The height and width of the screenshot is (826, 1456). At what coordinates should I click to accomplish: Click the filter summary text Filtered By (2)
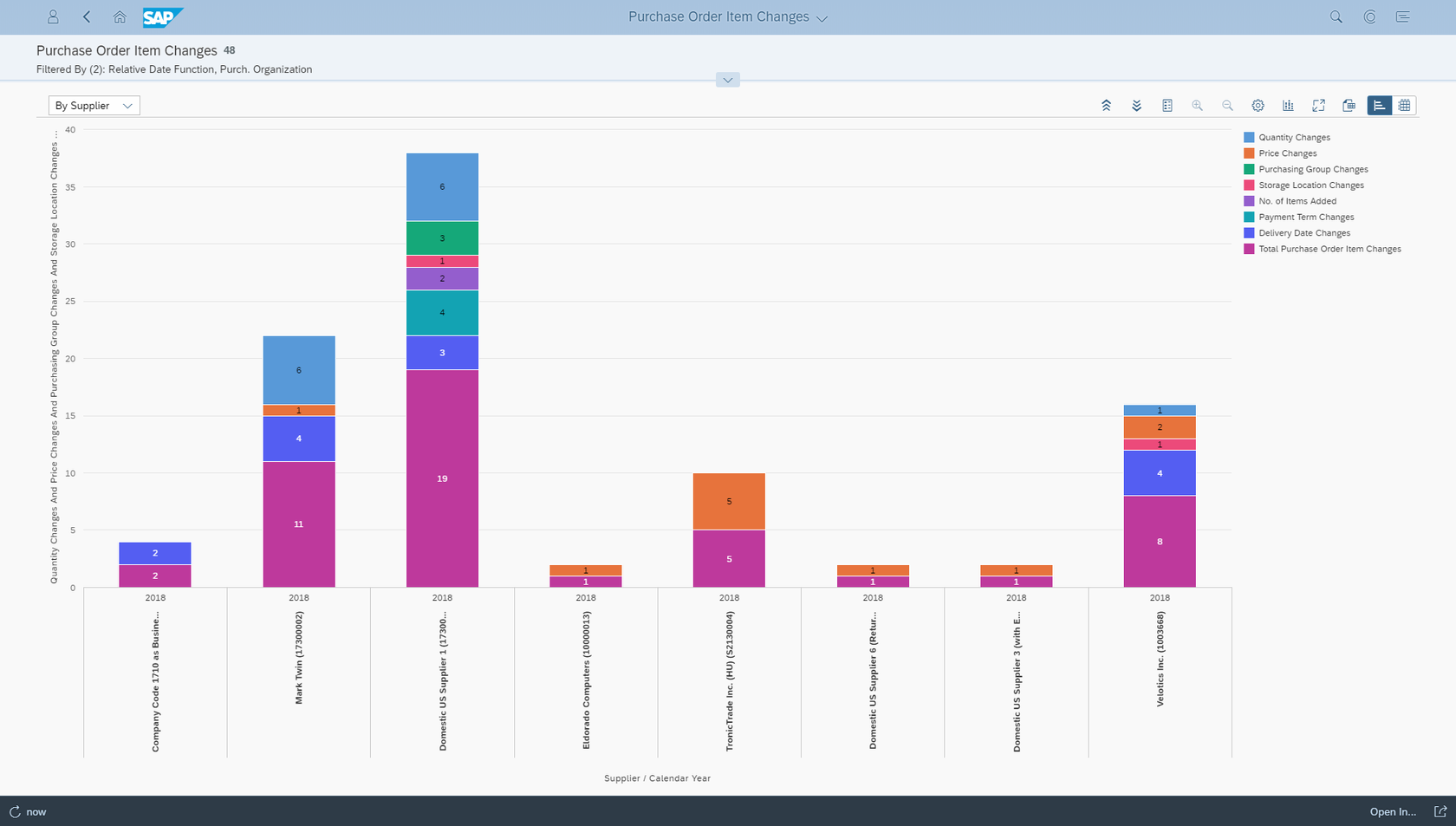click(174, 69)
